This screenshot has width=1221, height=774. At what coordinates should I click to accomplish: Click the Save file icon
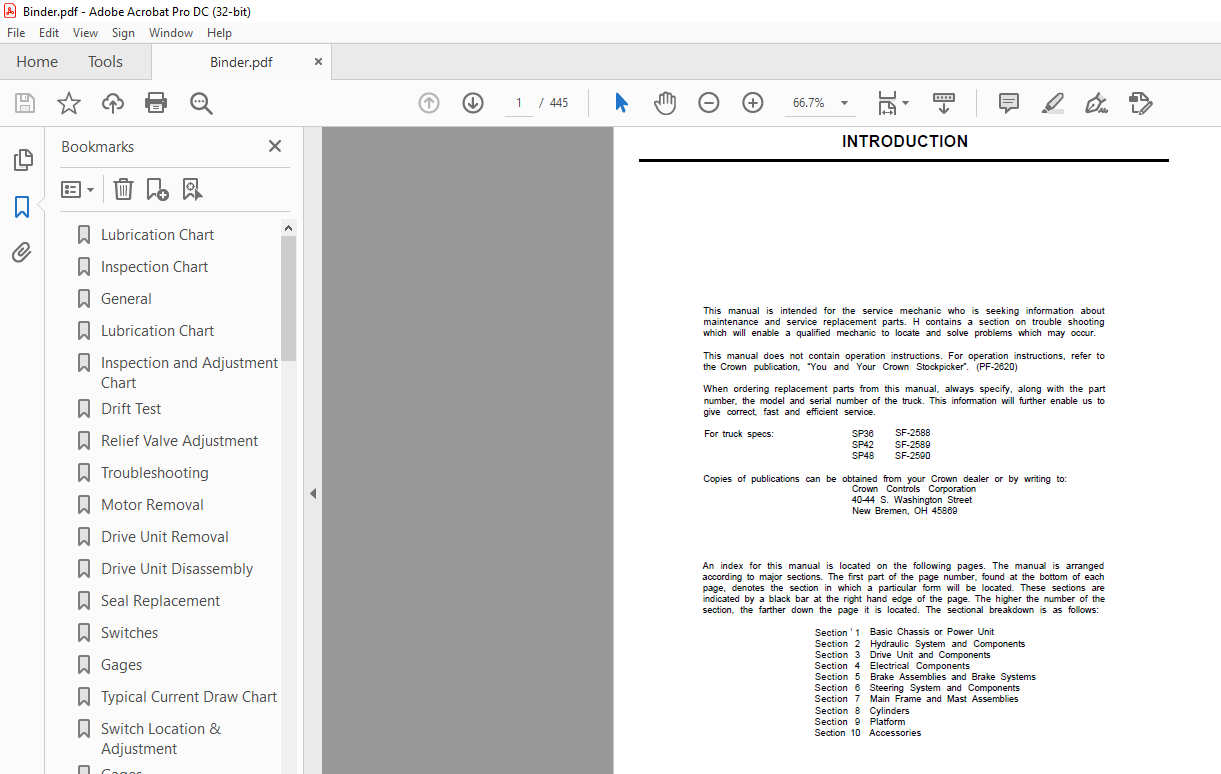pyautogui.click(x=25, y=103)
